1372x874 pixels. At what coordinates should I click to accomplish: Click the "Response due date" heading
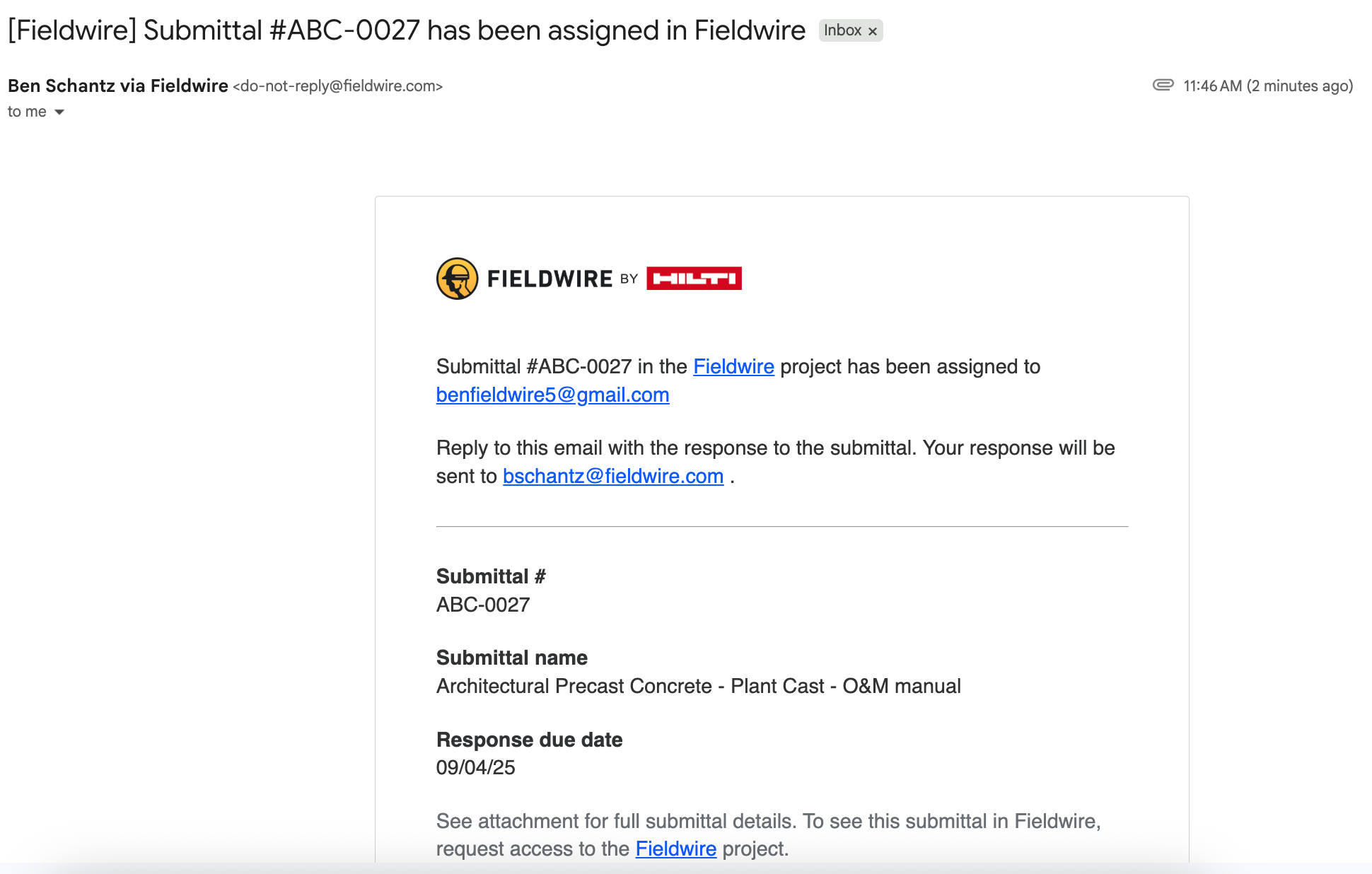[529, 740]
